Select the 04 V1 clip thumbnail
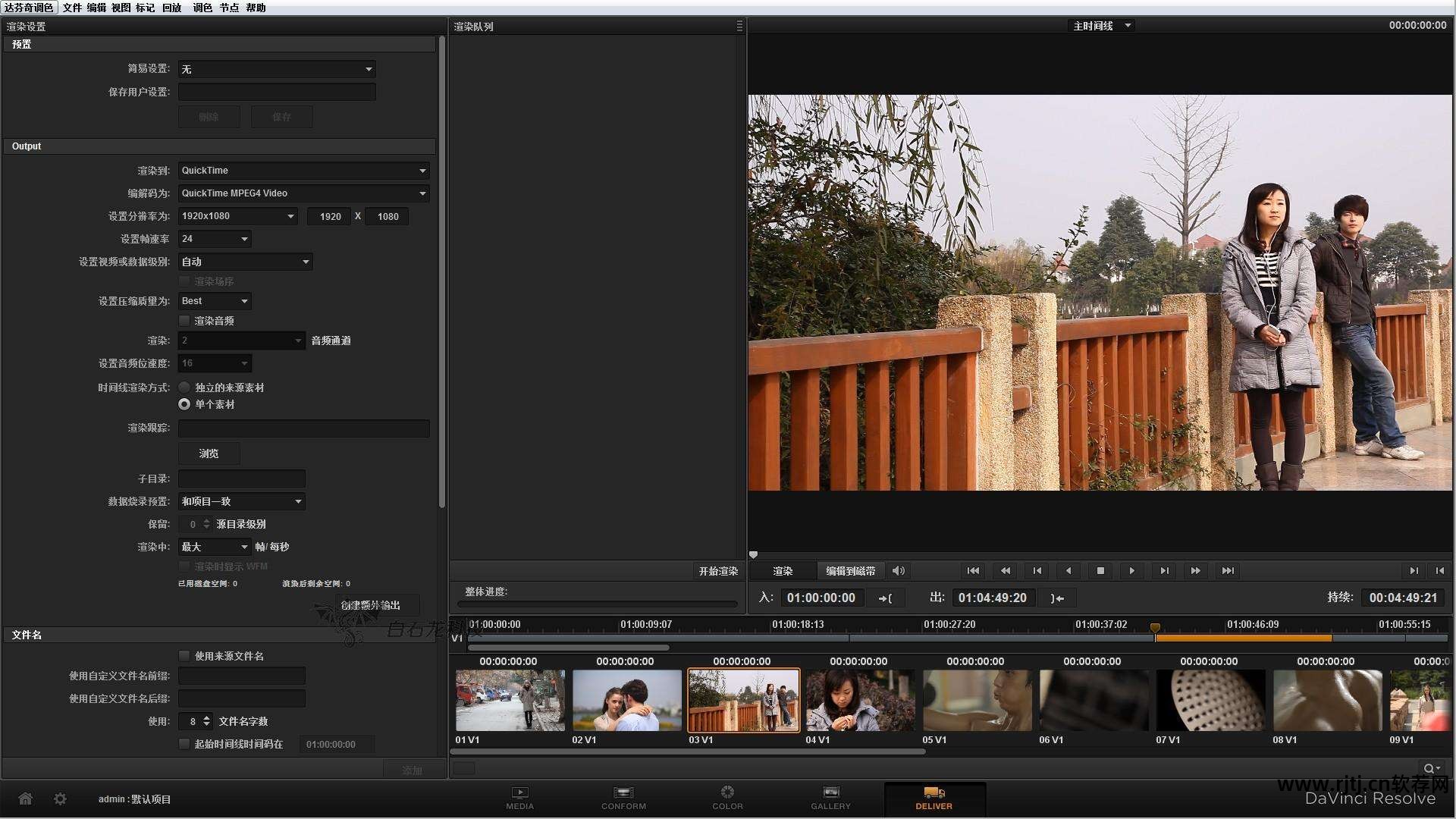 (860, 700)
